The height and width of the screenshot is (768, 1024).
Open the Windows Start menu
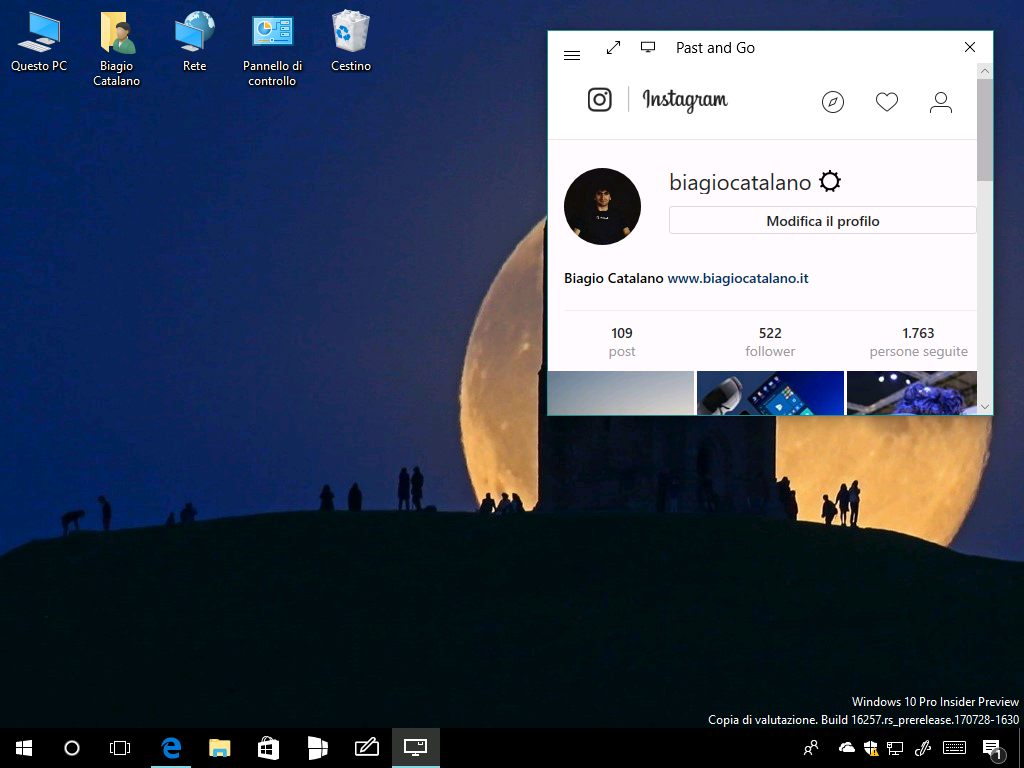24,748
